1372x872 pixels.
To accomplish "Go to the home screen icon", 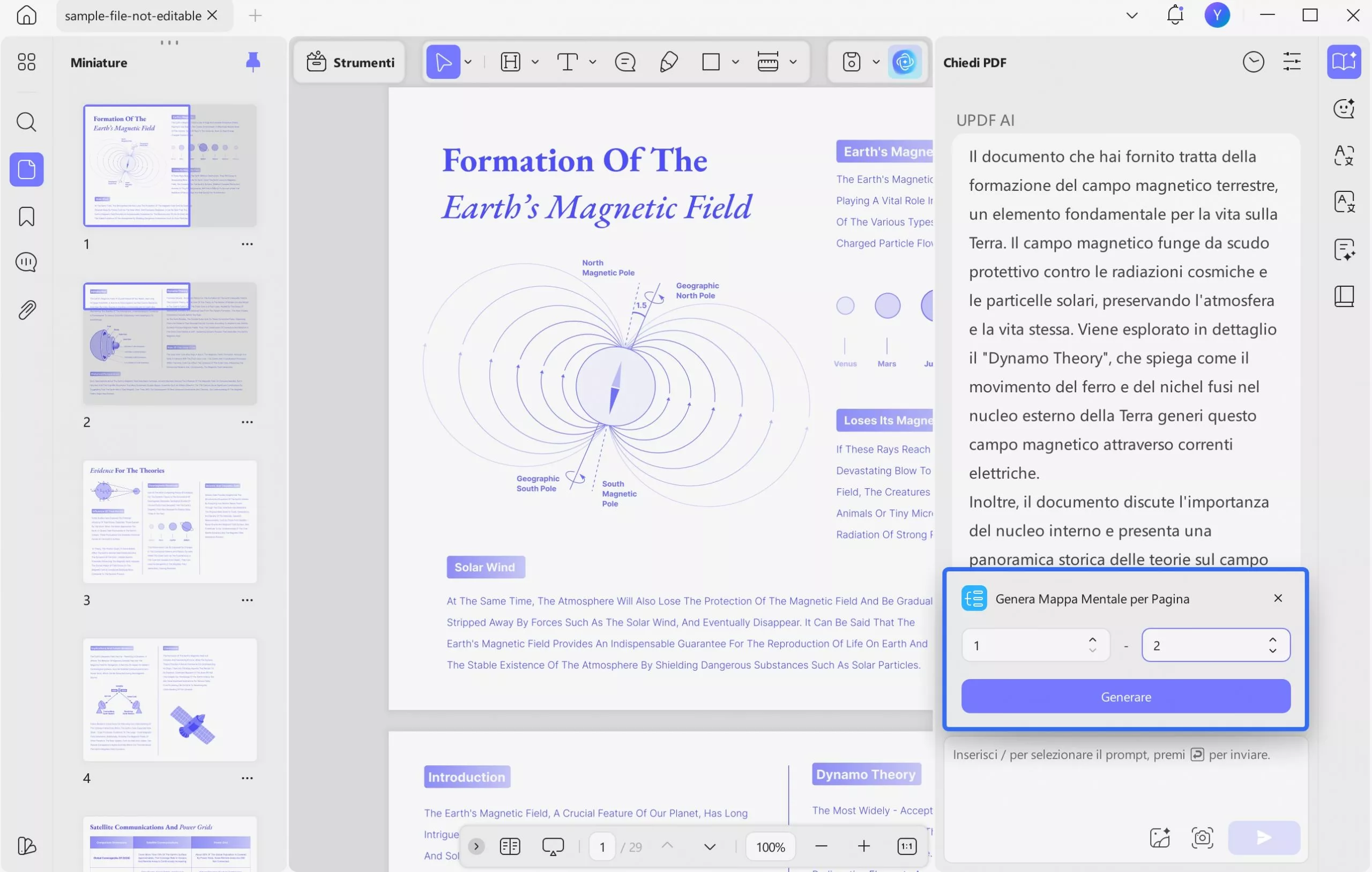I will click(26, 16).
